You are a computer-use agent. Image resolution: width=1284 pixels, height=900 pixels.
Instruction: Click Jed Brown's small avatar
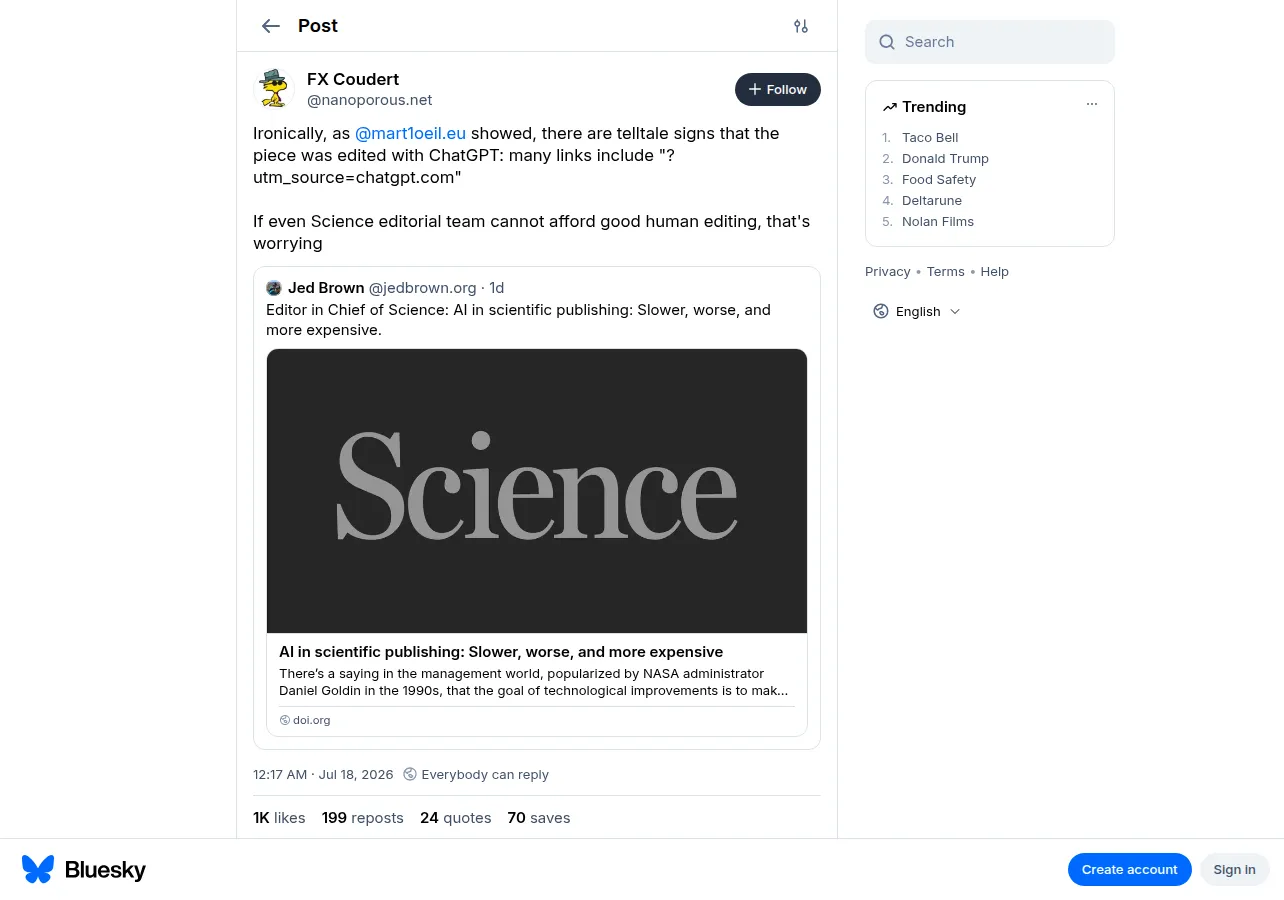(x=274, y=288)
